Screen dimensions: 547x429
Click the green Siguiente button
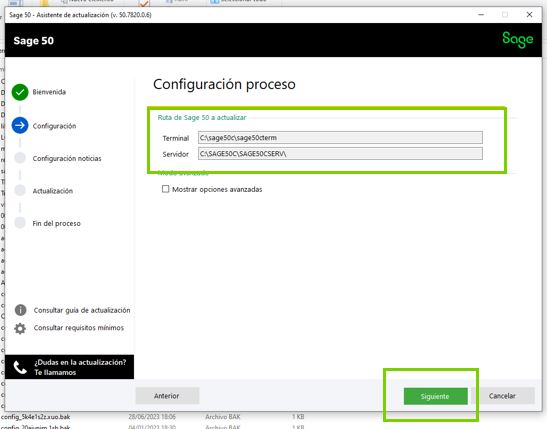[435, 396]
